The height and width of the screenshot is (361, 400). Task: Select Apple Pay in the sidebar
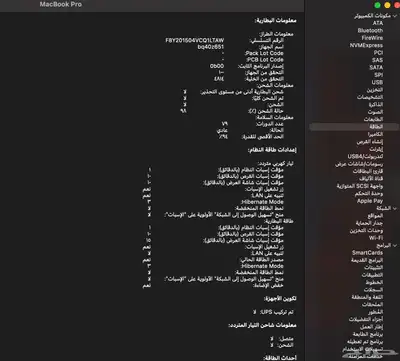(370, 201)
